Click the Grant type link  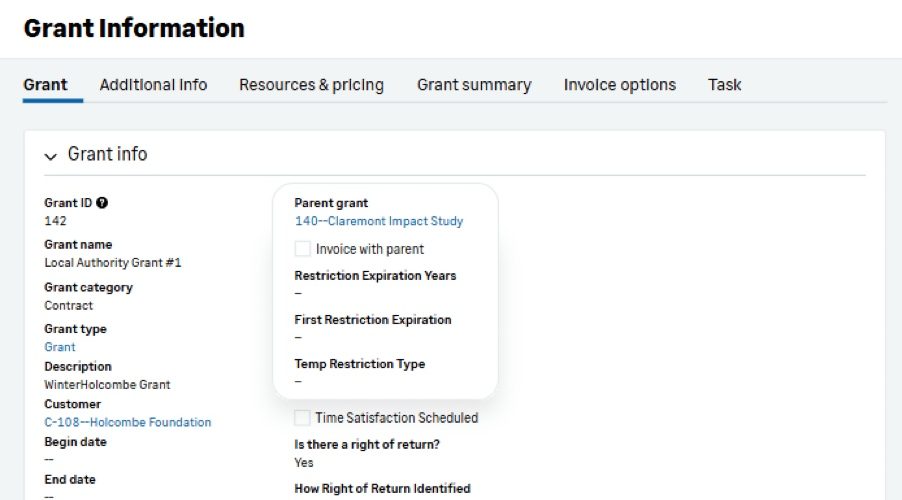60,347
